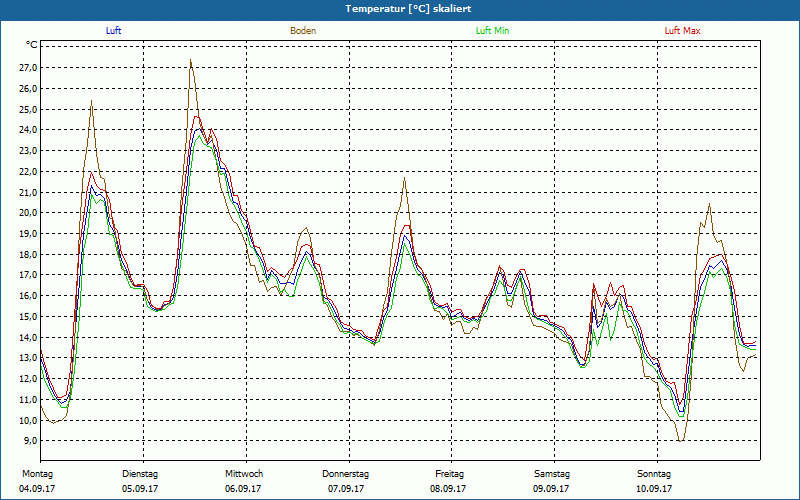
Task: Click the 24,0 y-axis value
Action: [28, 130]
